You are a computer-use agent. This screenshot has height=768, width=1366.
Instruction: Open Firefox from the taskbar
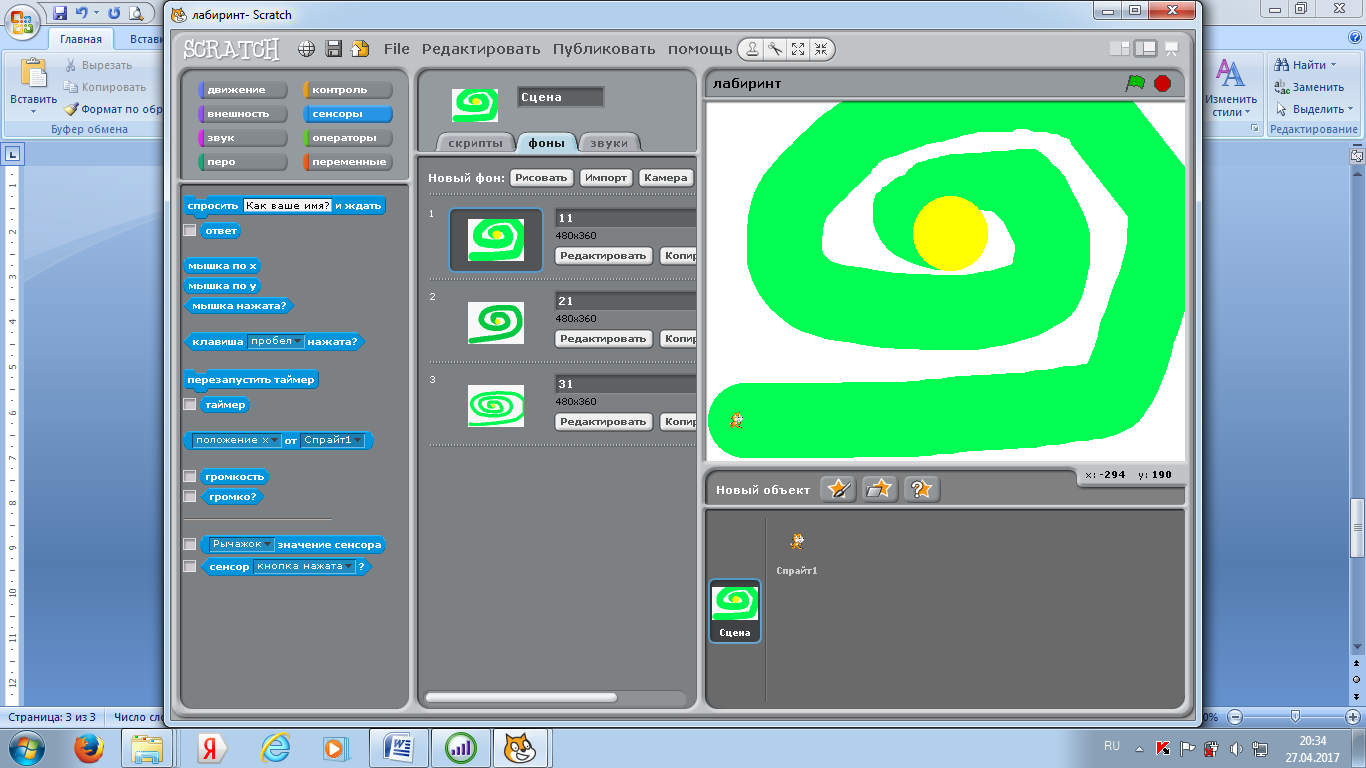click(90, 747)
